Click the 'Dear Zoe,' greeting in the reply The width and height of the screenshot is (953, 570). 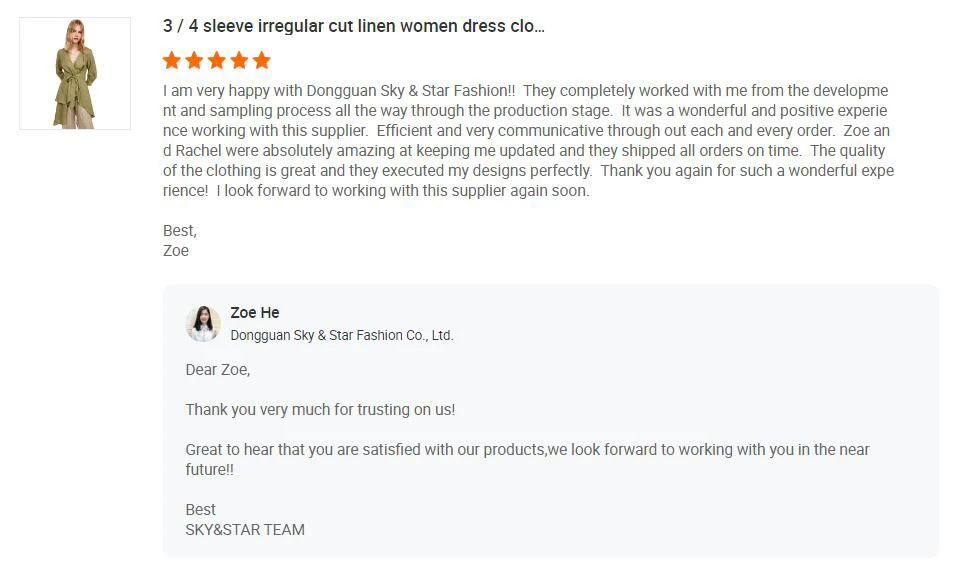coord(218,370)
